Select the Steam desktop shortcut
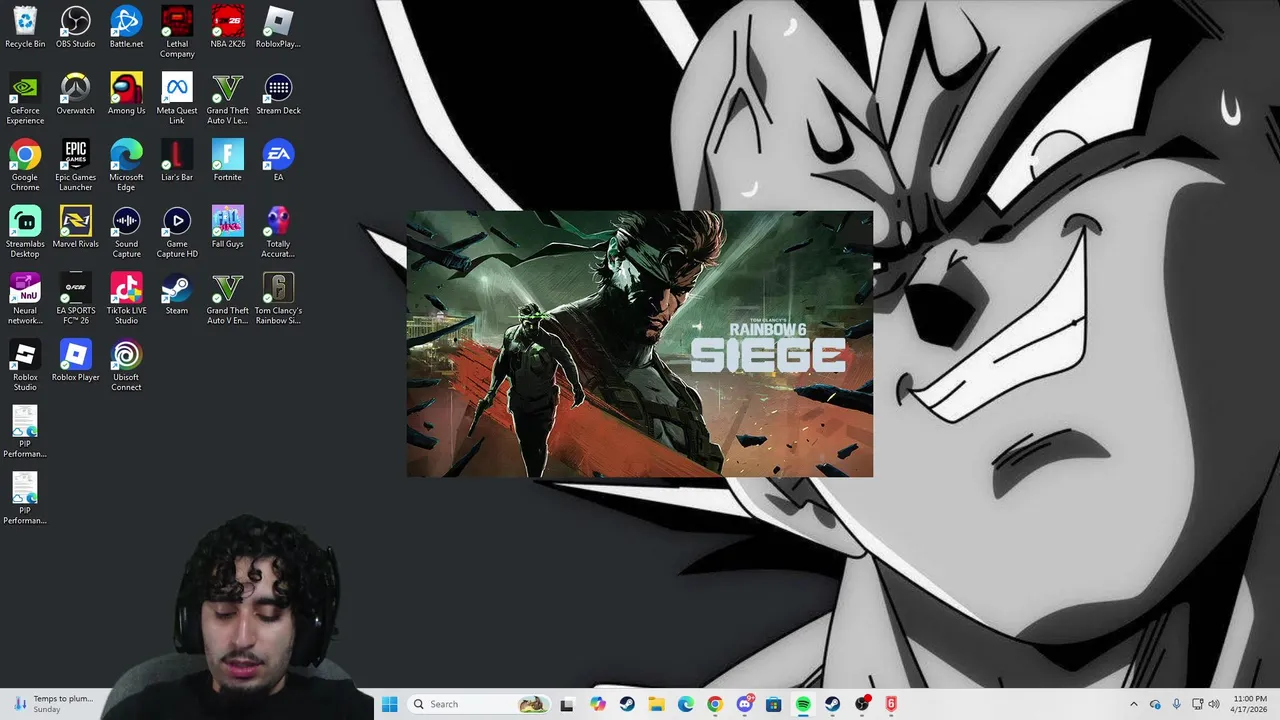The image size is (1280, 720). pyautogui.click(x=177, y=294)
